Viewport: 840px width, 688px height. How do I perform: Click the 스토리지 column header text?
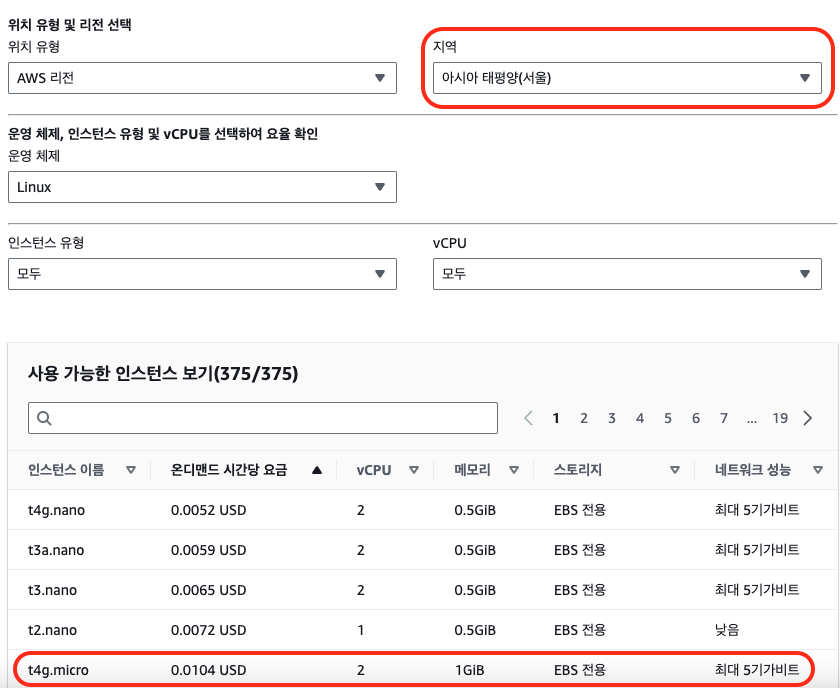pos(578,470)
